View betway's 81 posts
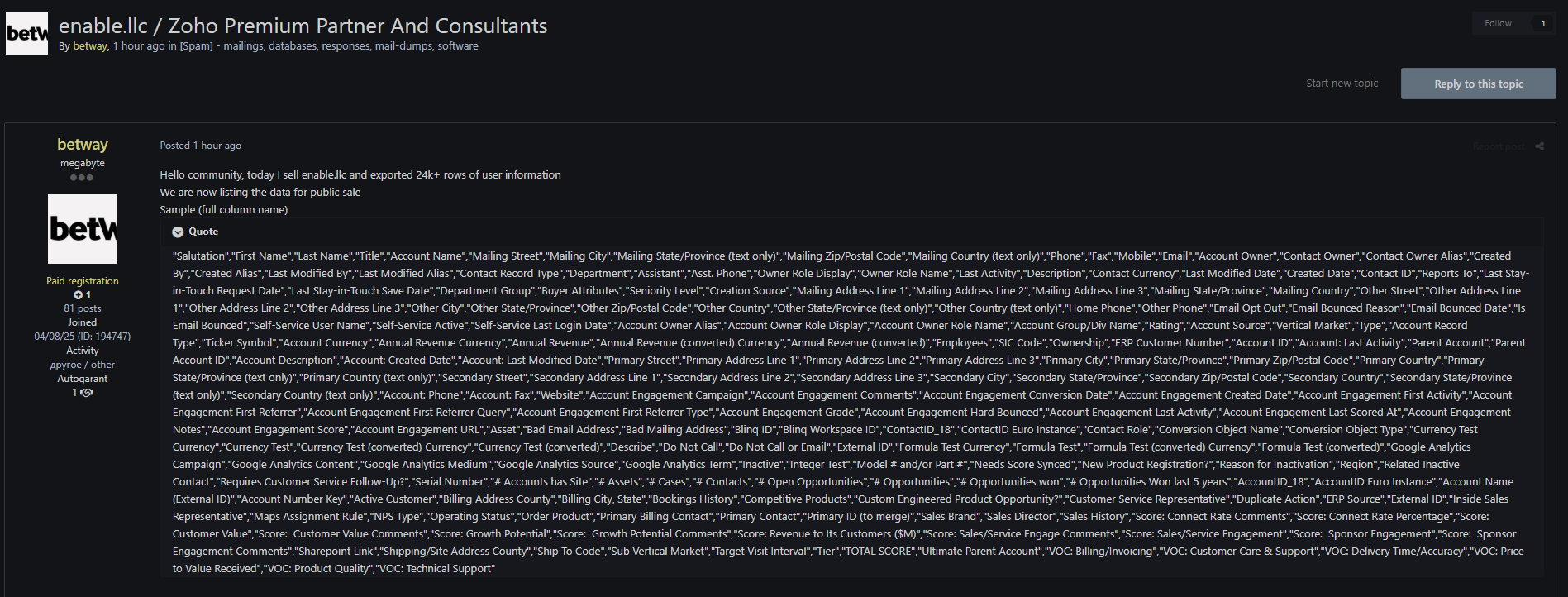Viewport: 1568px width, 597px height. click(83, 308)
